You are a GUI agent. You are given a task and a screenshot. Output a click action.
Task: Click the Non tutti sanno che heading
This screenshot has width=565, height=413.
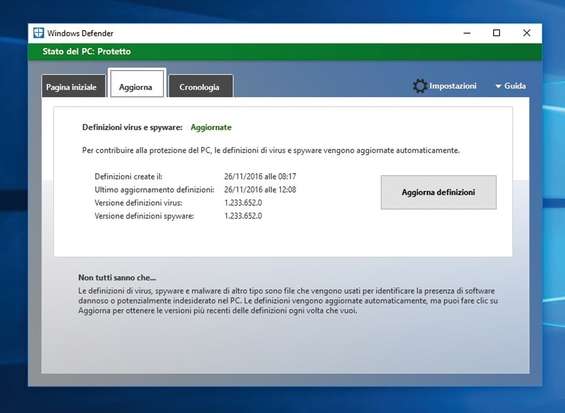tap(117, 277)
